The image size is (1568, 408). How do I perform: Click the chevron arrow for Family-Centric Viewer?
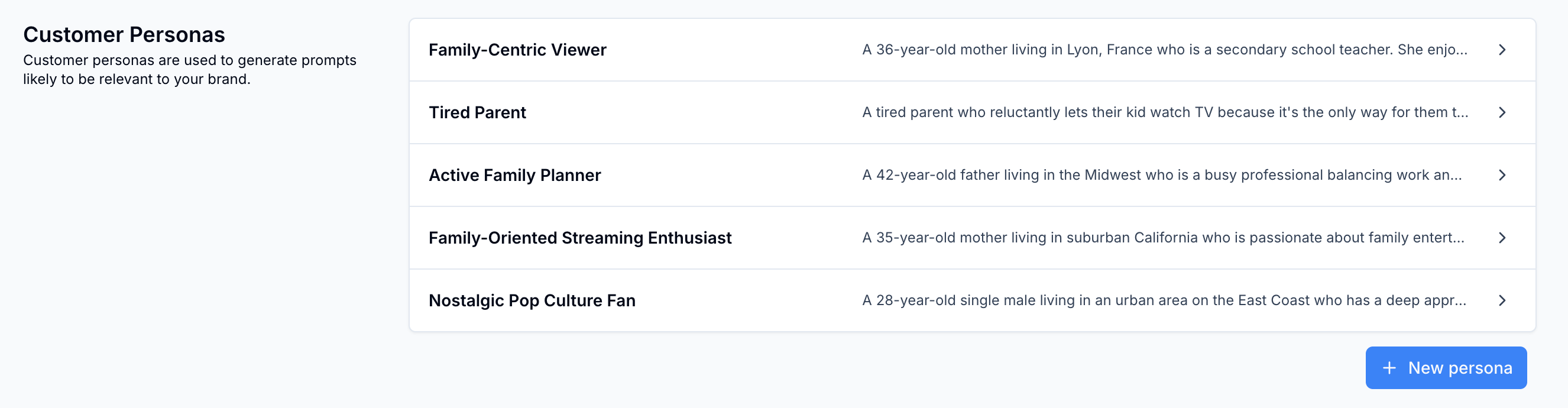tap(1502, 50)
